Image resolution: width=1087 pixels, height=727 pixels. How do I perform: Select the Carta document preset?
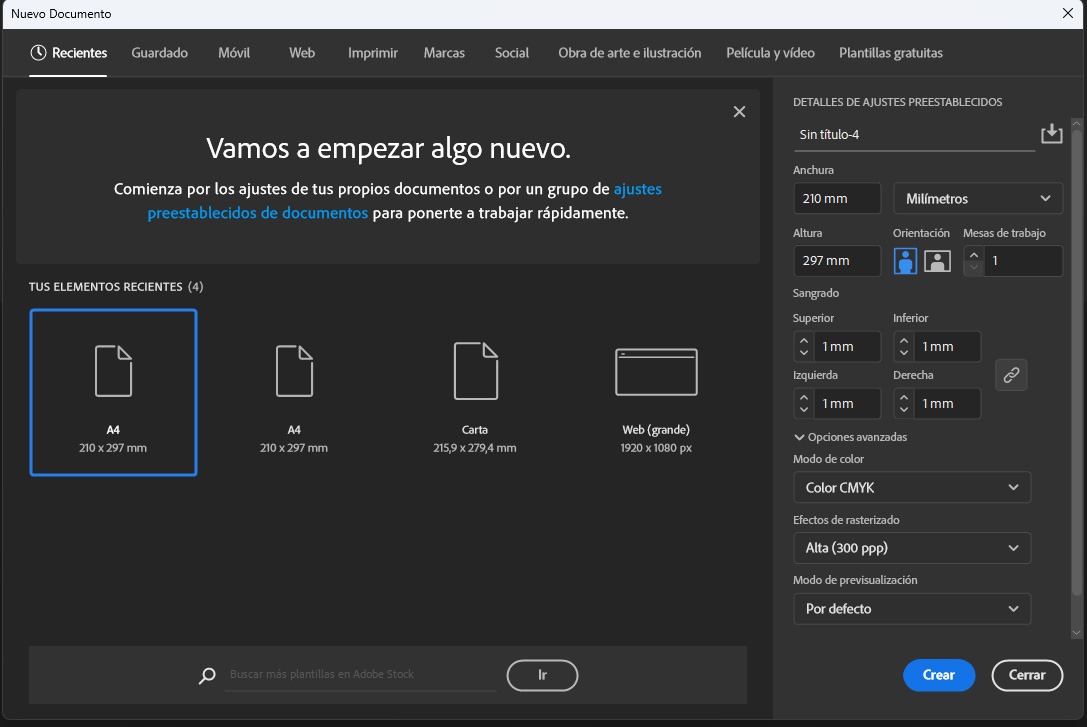pyautogui.click(x=475, y=393)
